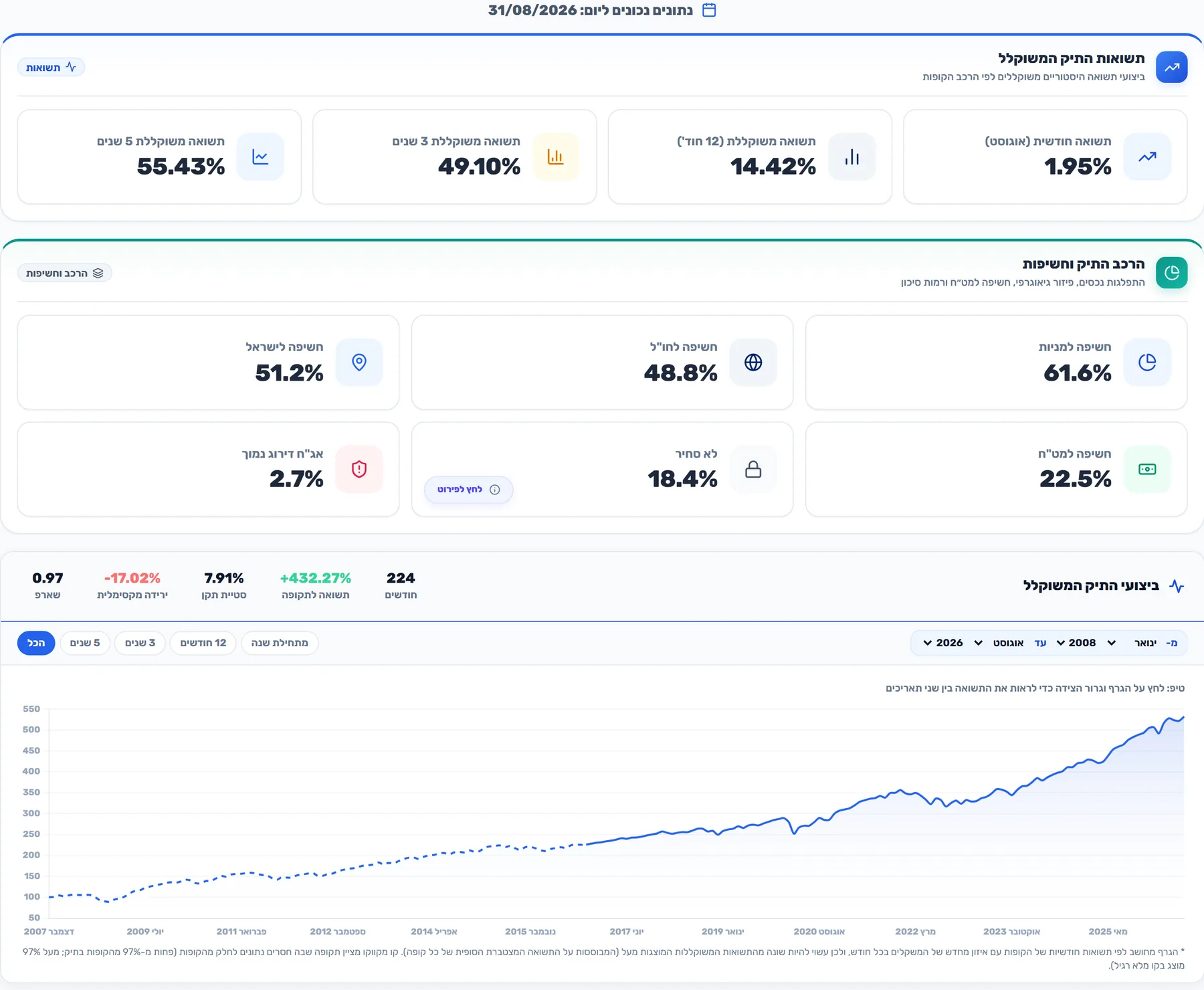Click the 14.42% twelve-month return value
Screen dimensions: 1204x990
(773, 166)
